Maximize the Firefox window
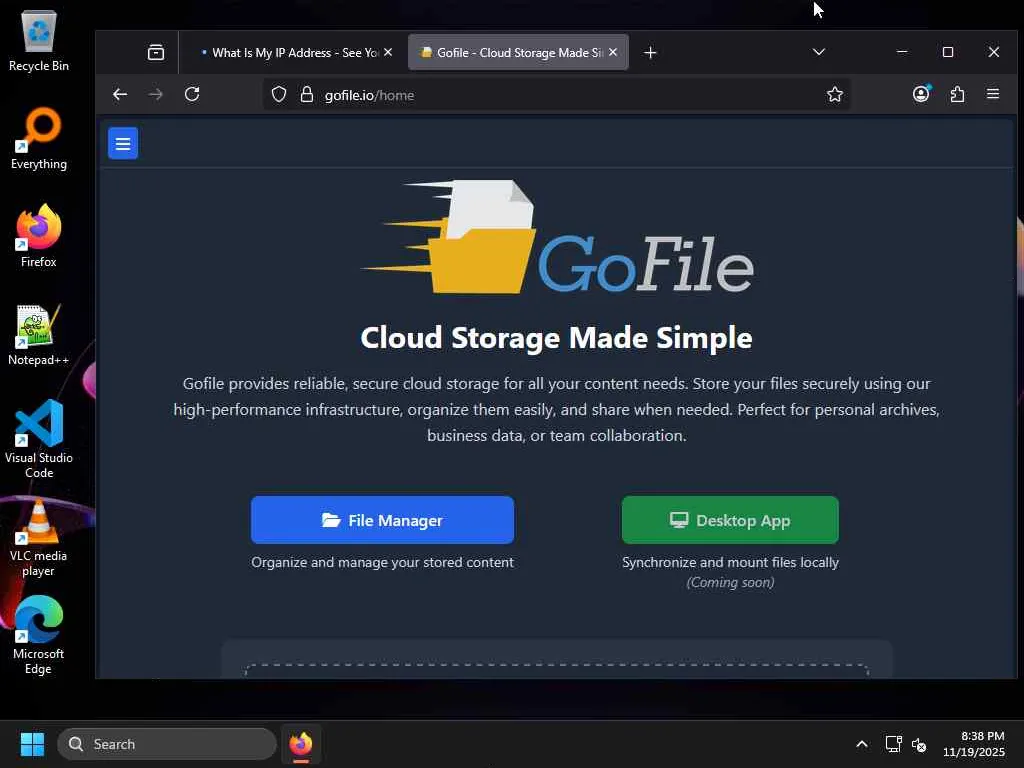The image size is (1024, 768). tap(948, 52)
